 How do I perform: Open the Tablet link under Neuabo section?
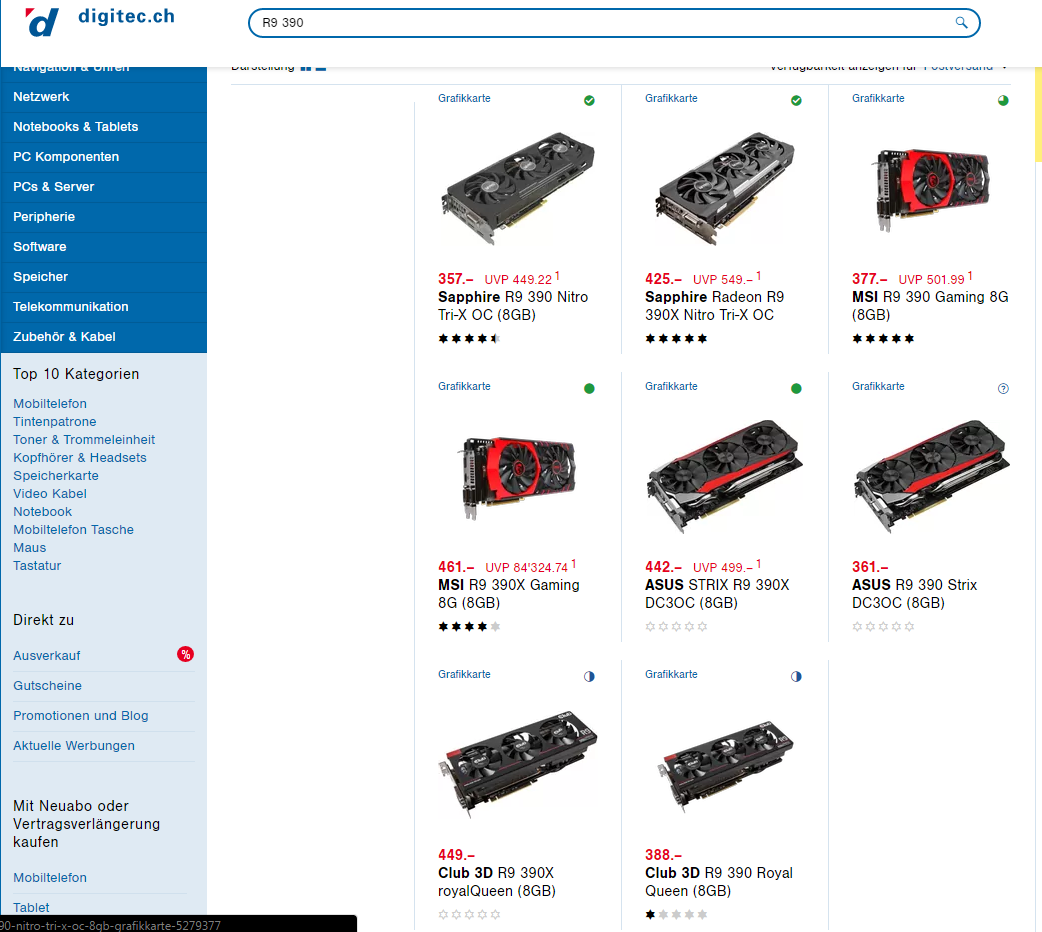tap(31, 907)
